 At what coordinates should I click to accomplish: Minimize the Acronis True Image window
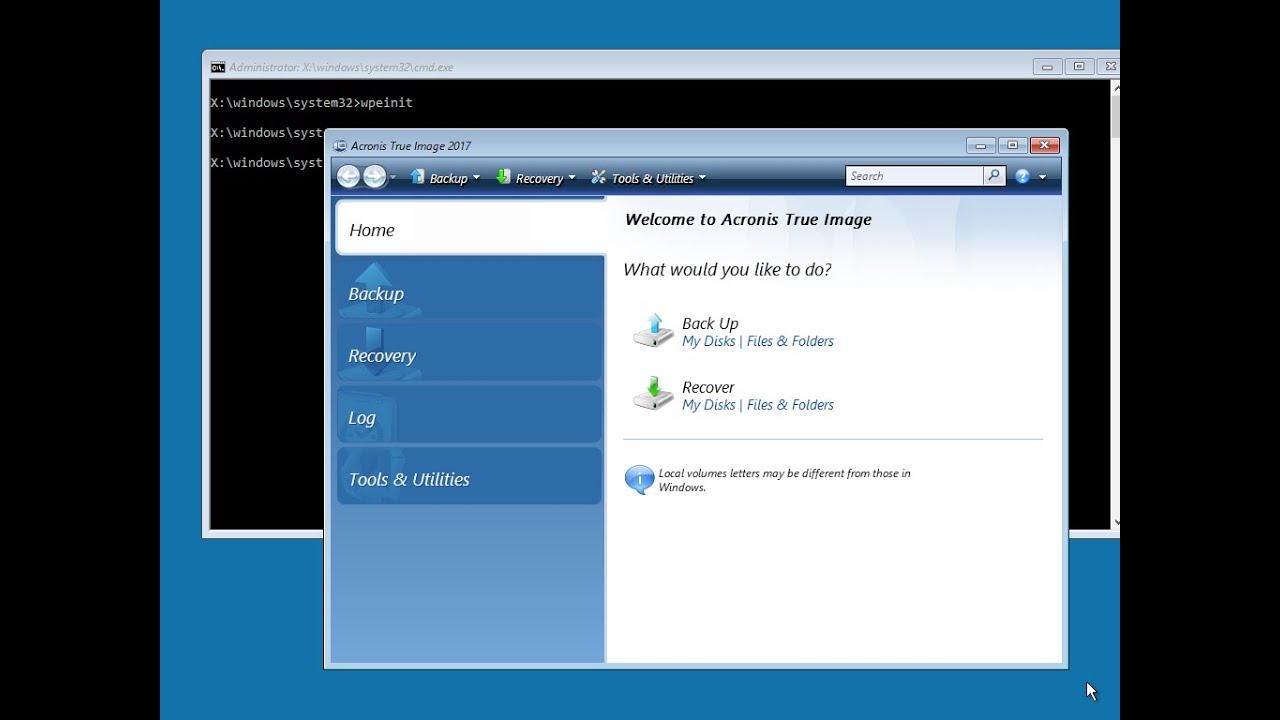(x=981, y=145)
